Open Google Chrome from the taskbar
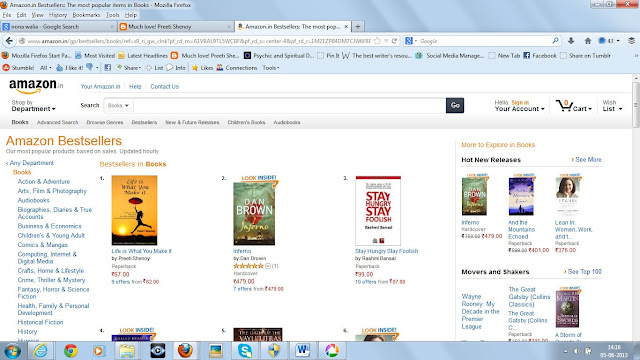This screenshot has height=360, width=640. coord(70,351)
